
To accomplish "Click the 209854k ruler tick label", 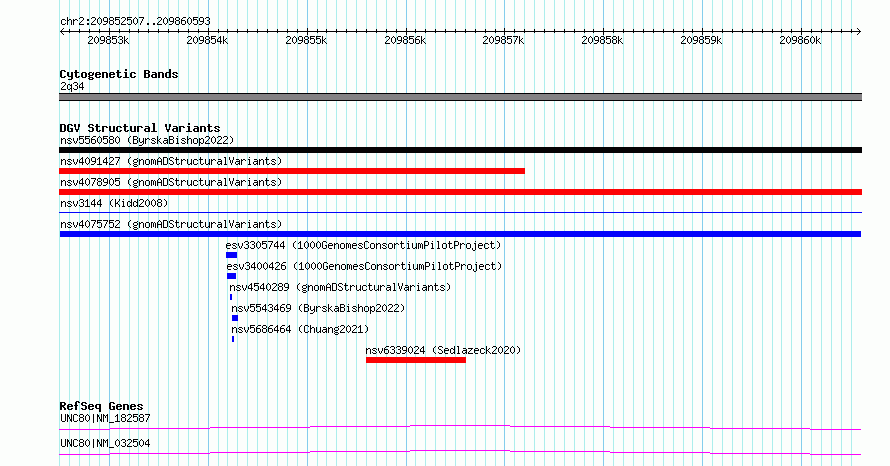I will 207,40.
